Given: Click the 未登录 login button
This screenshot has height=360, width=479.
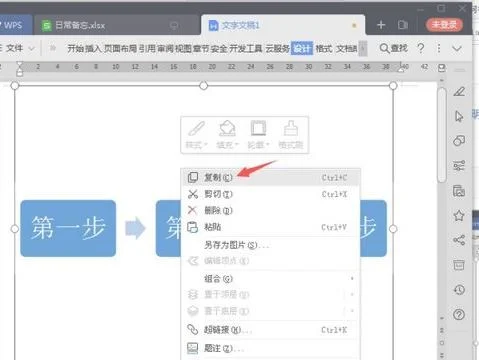Looking at the screenshot, I should [444, 25].
